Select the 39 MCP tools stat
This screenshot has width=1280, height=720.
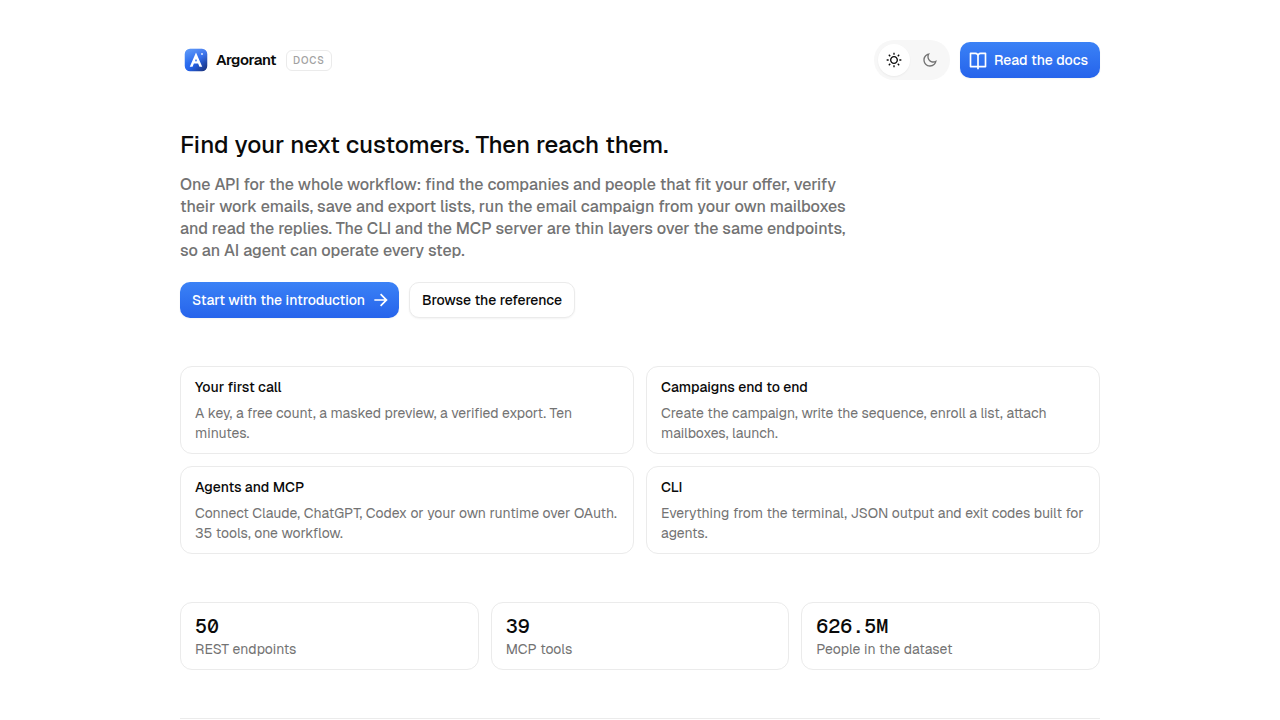coord(640,636)
